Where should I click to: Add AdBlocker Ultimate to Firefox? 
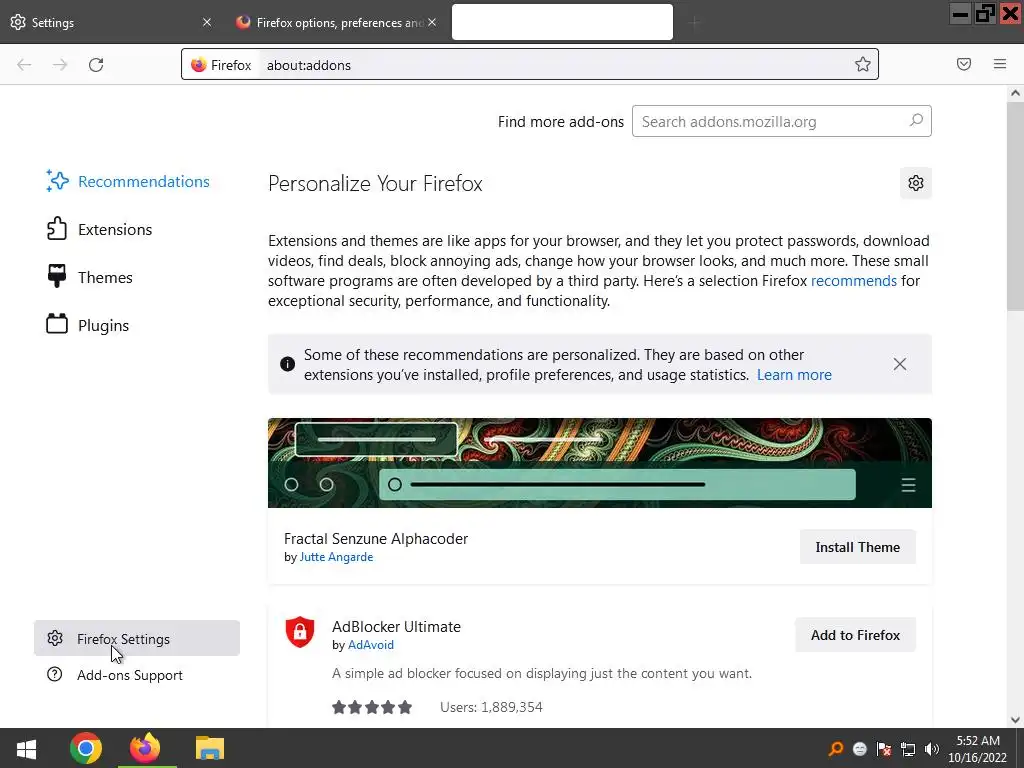855,635
